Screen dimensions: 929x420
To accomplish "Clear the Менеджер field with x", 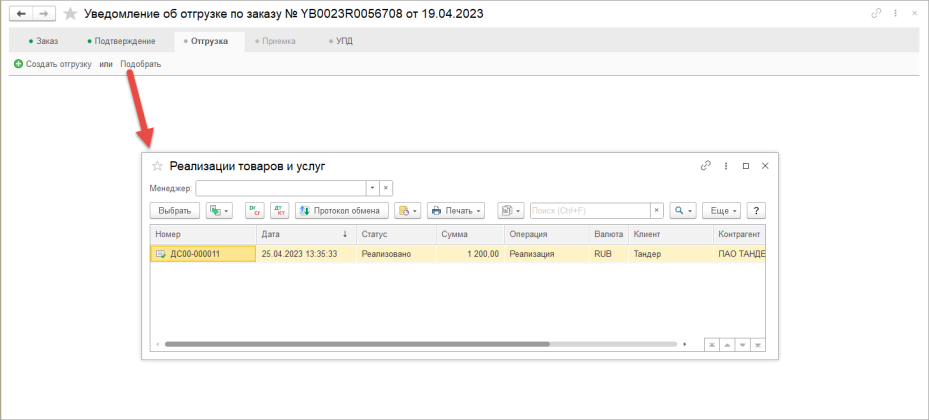I will [x=386, y=188].
